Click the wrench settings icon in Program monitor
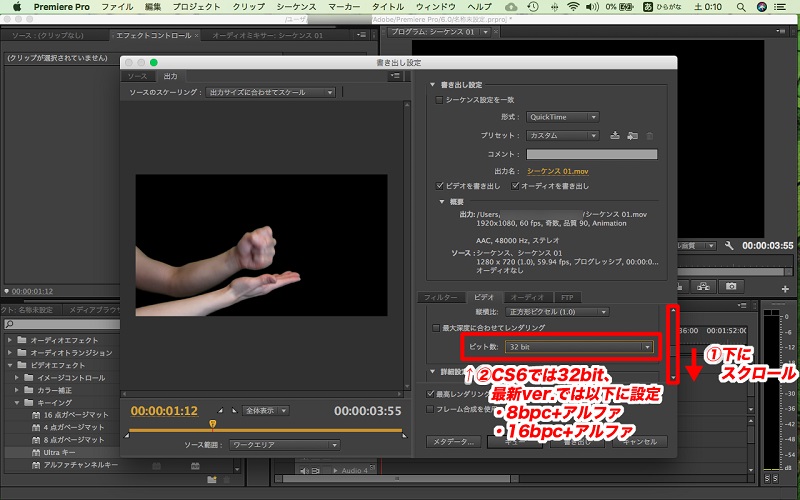Screen dimensions: 800x500 (x=729, y=245)
